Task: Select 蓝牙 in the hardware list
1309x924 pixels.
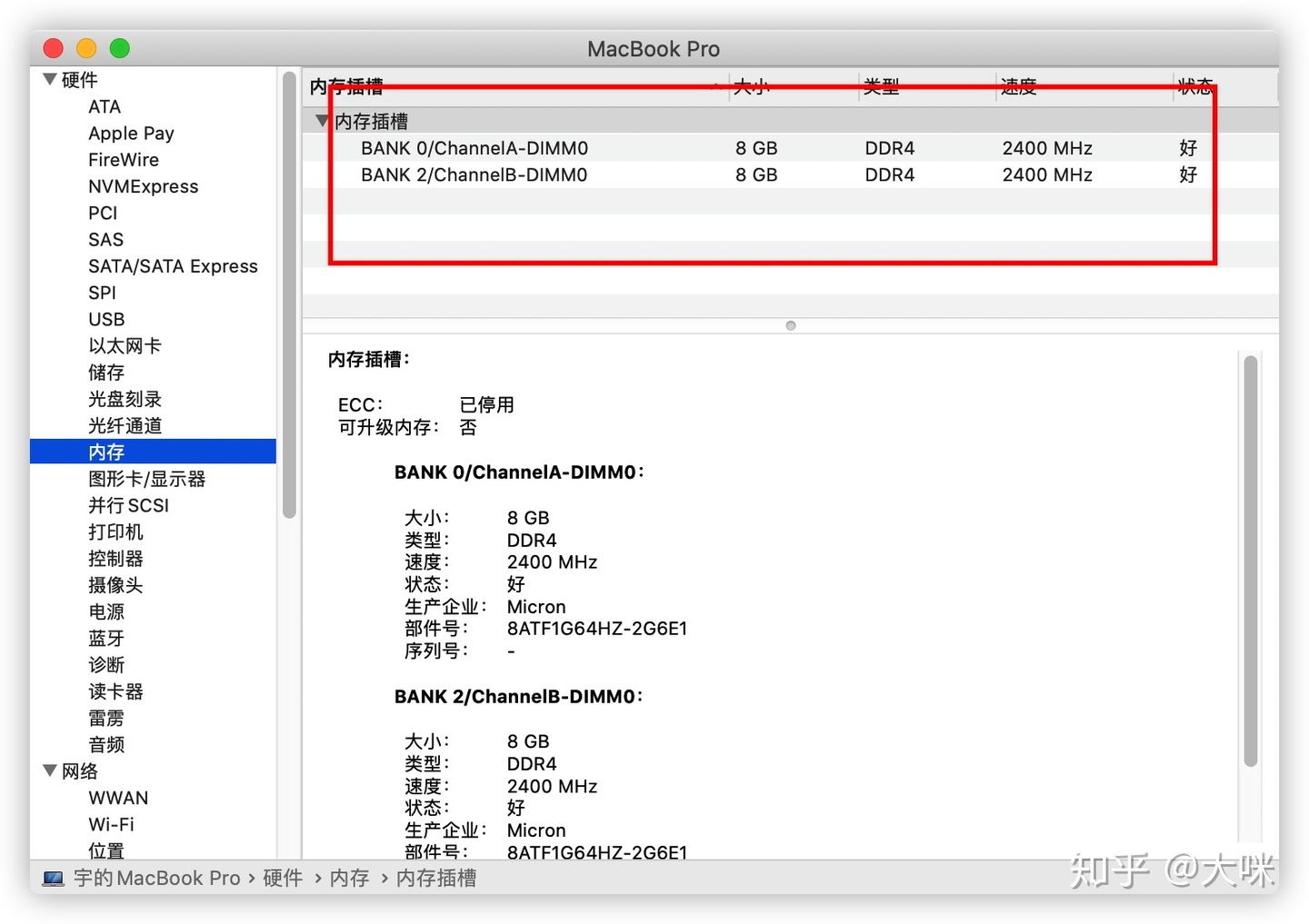Action: [106, 639]
